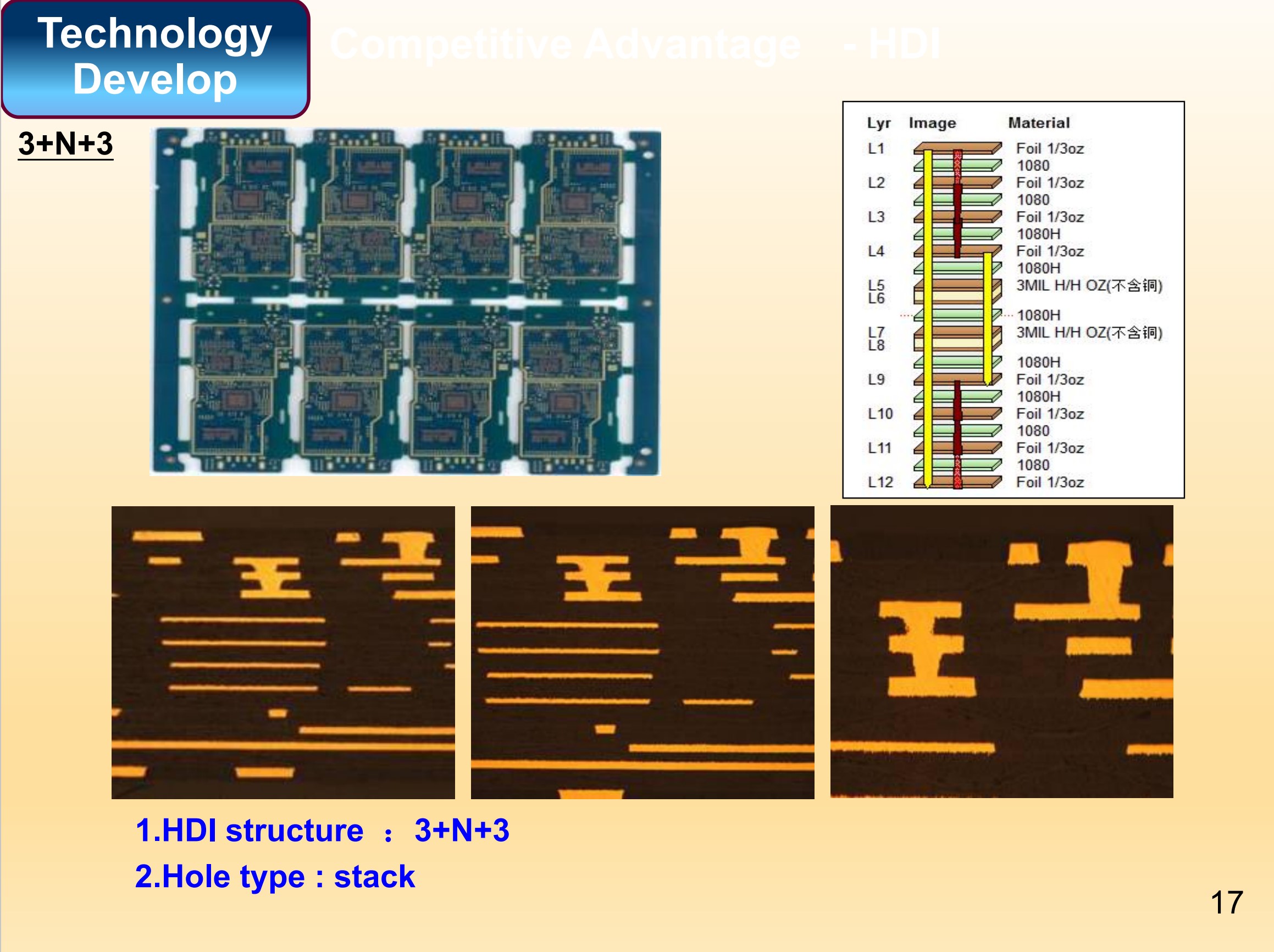The image size is (1274, 952).
Task: Select the L12 layer label
Action: pyautogui.click(x=880, y=482)
